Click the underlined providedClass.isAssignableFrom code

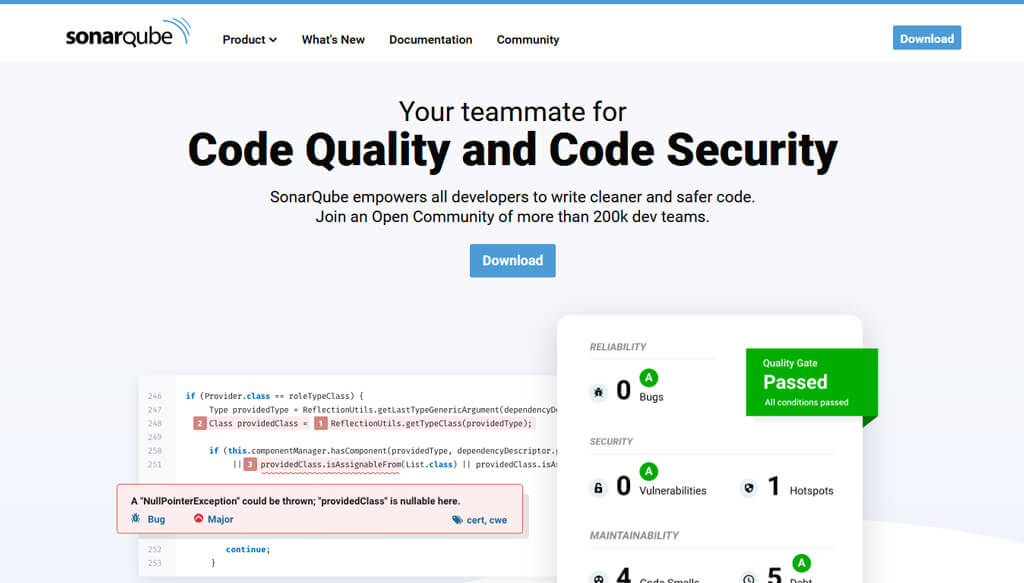pos(330,464)
